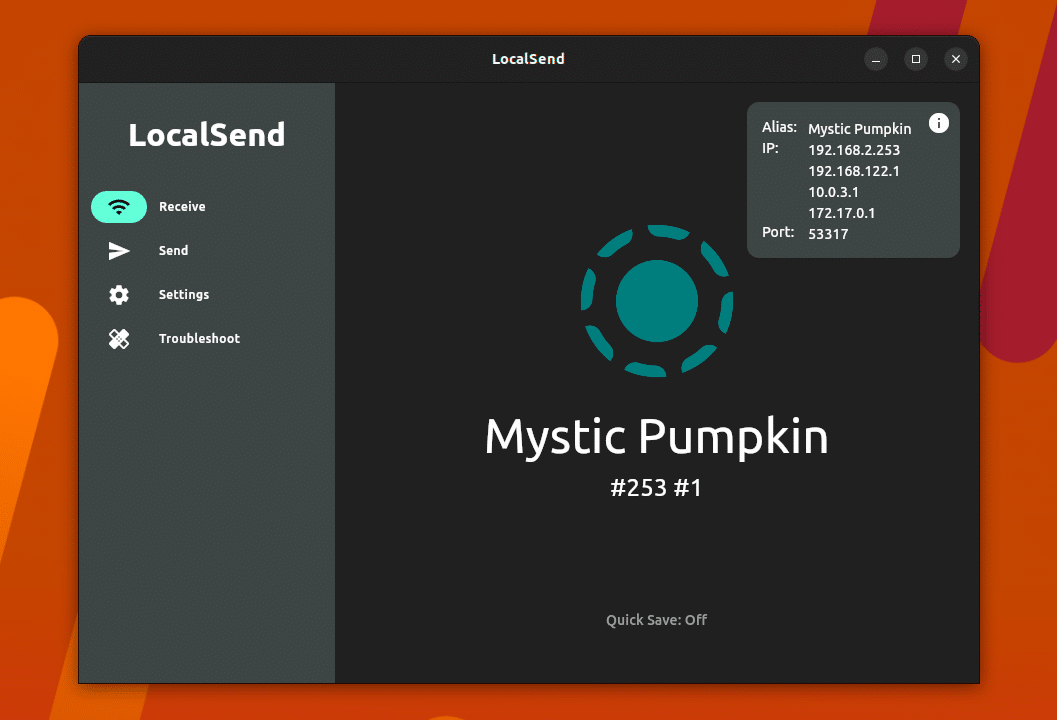Click the LocalSend sidebar heading
1057x720 pixels.
click(206, 135)
